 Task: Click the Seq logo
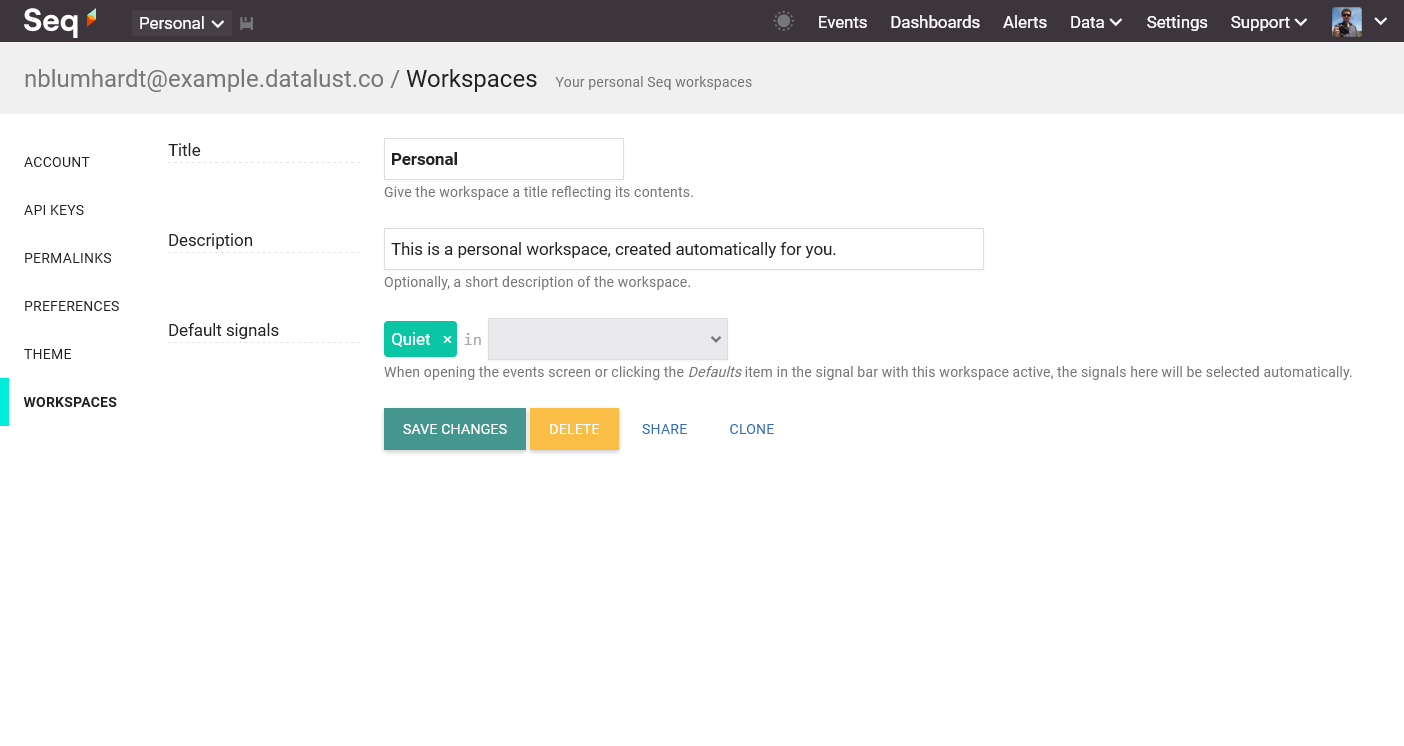pos(60,20)
